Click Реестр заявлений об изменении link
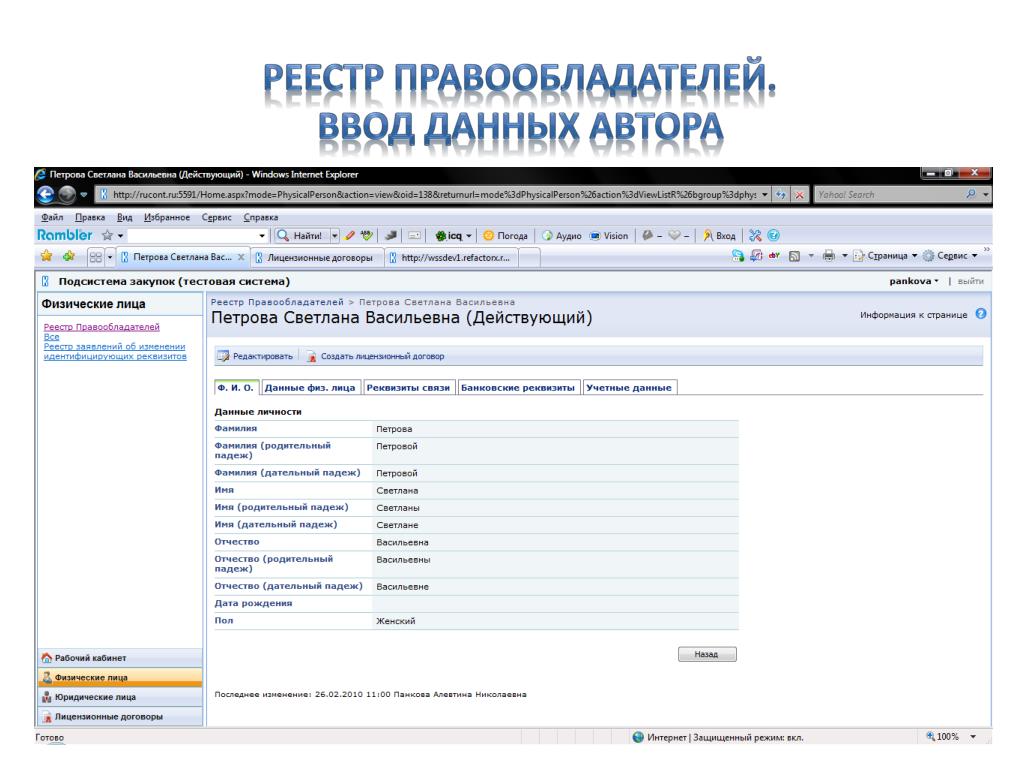This screenshot has height=768, width=1024. [115, 351]
